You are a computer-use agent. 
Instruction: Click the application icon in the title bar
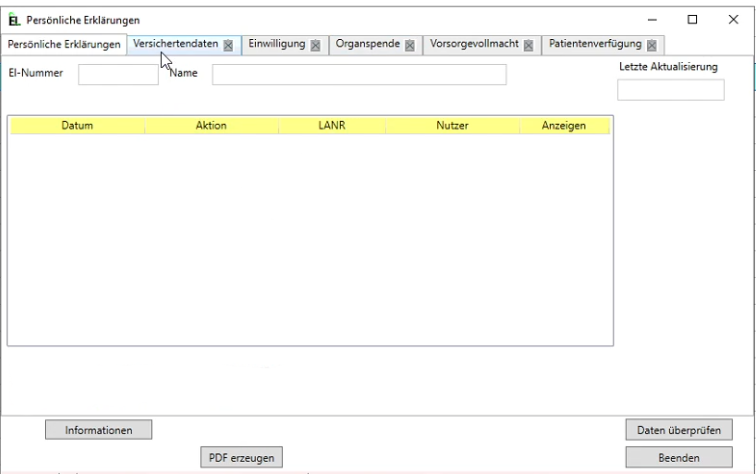click(14, 19)
